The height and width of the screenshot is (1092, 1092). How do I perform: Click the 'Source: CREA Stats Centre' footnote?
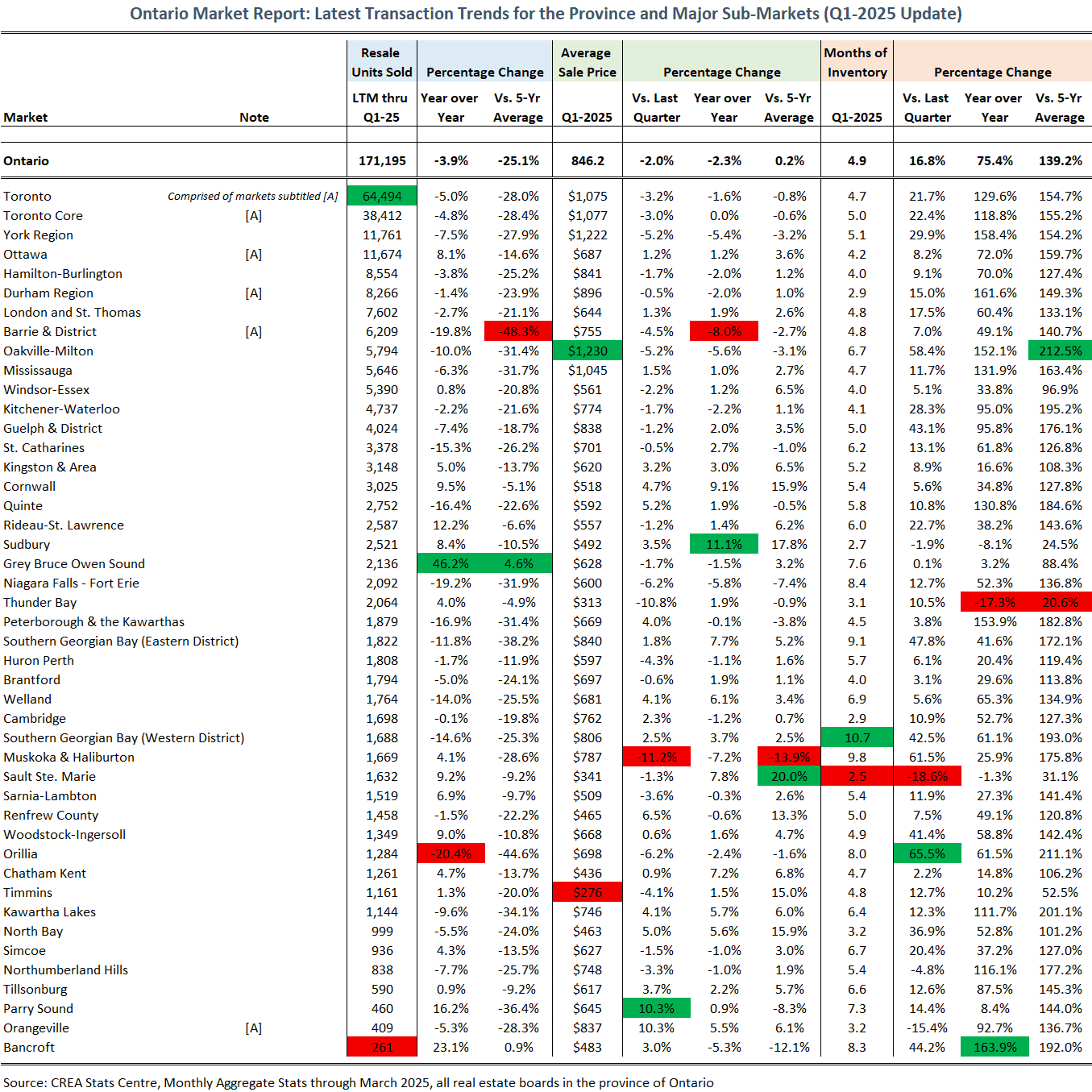click(358, 1083)
